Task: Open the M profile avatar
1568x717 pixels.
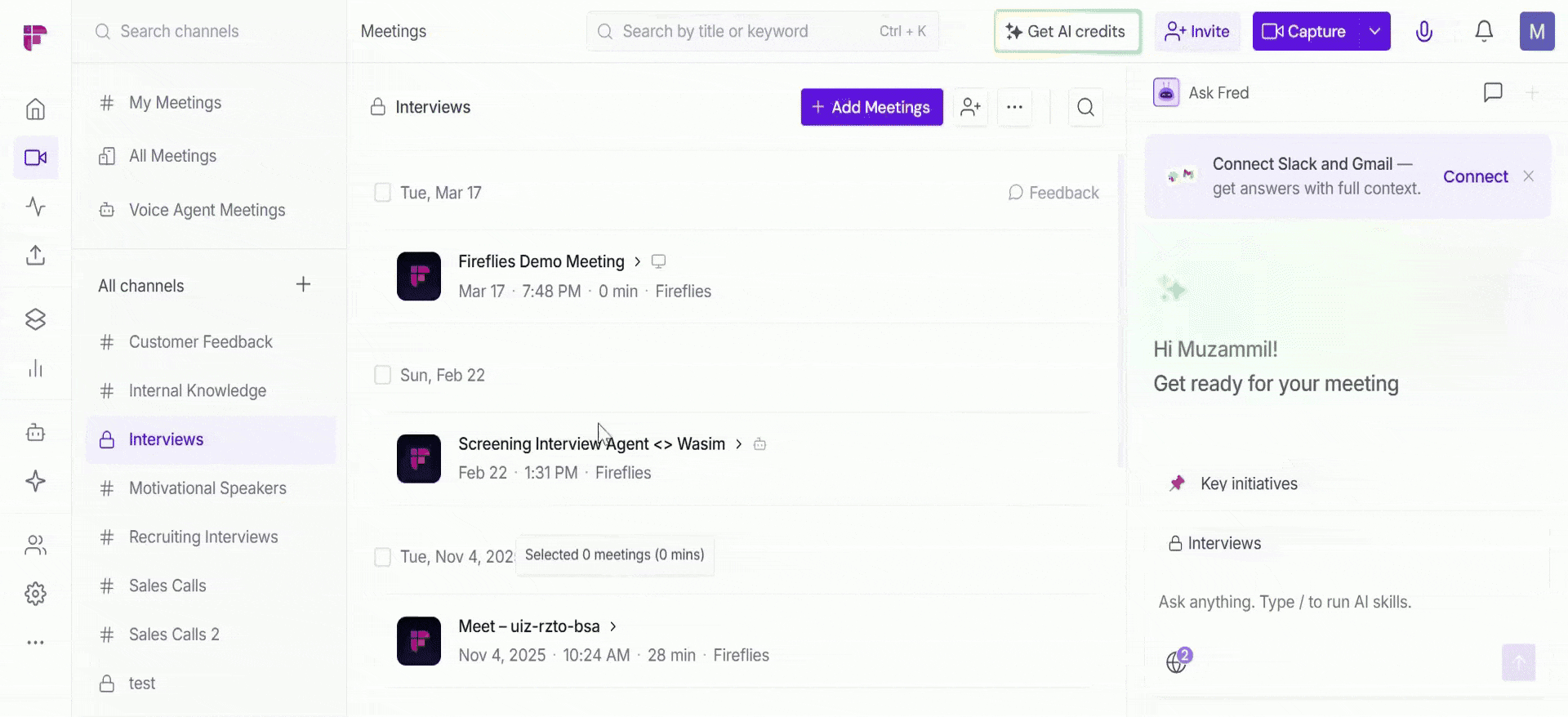Action: click(1537, 31)
